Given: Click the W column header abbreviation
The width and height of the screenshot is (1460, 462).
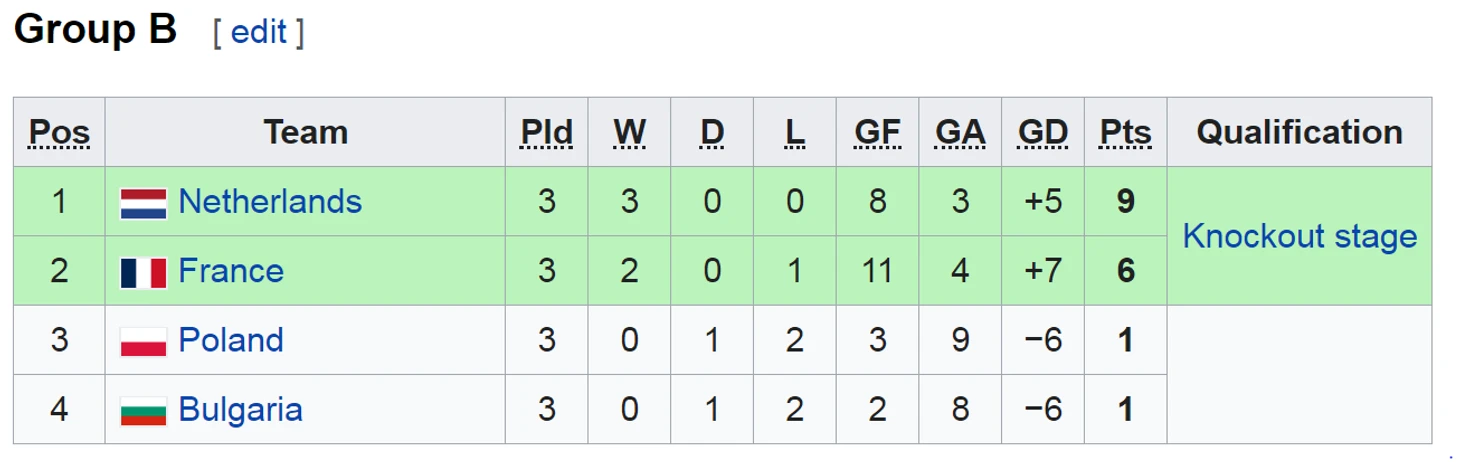Looking at the screenshot, I should pos(629,133).
